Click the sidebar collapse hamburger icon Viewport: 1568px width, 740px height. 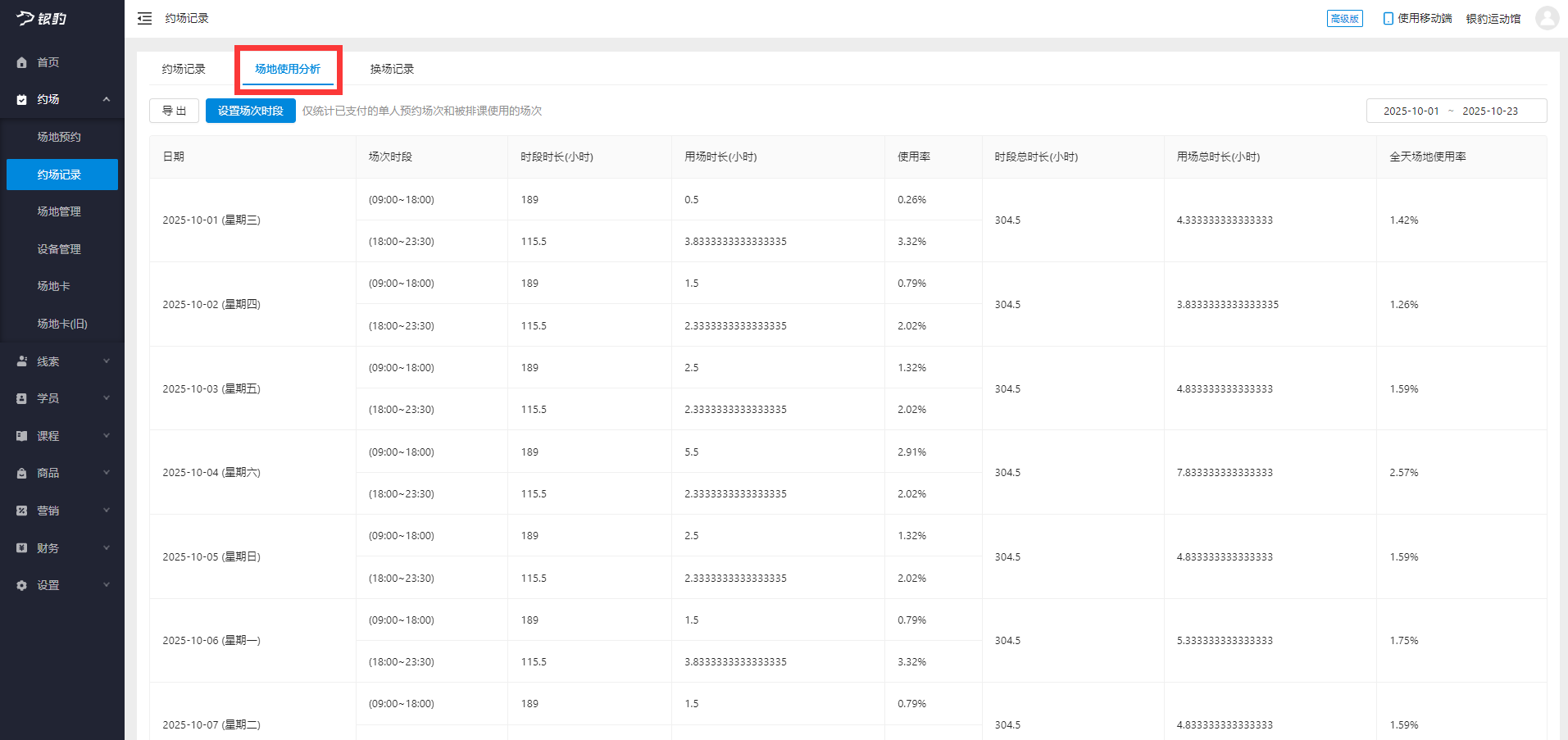pos(144,18)
